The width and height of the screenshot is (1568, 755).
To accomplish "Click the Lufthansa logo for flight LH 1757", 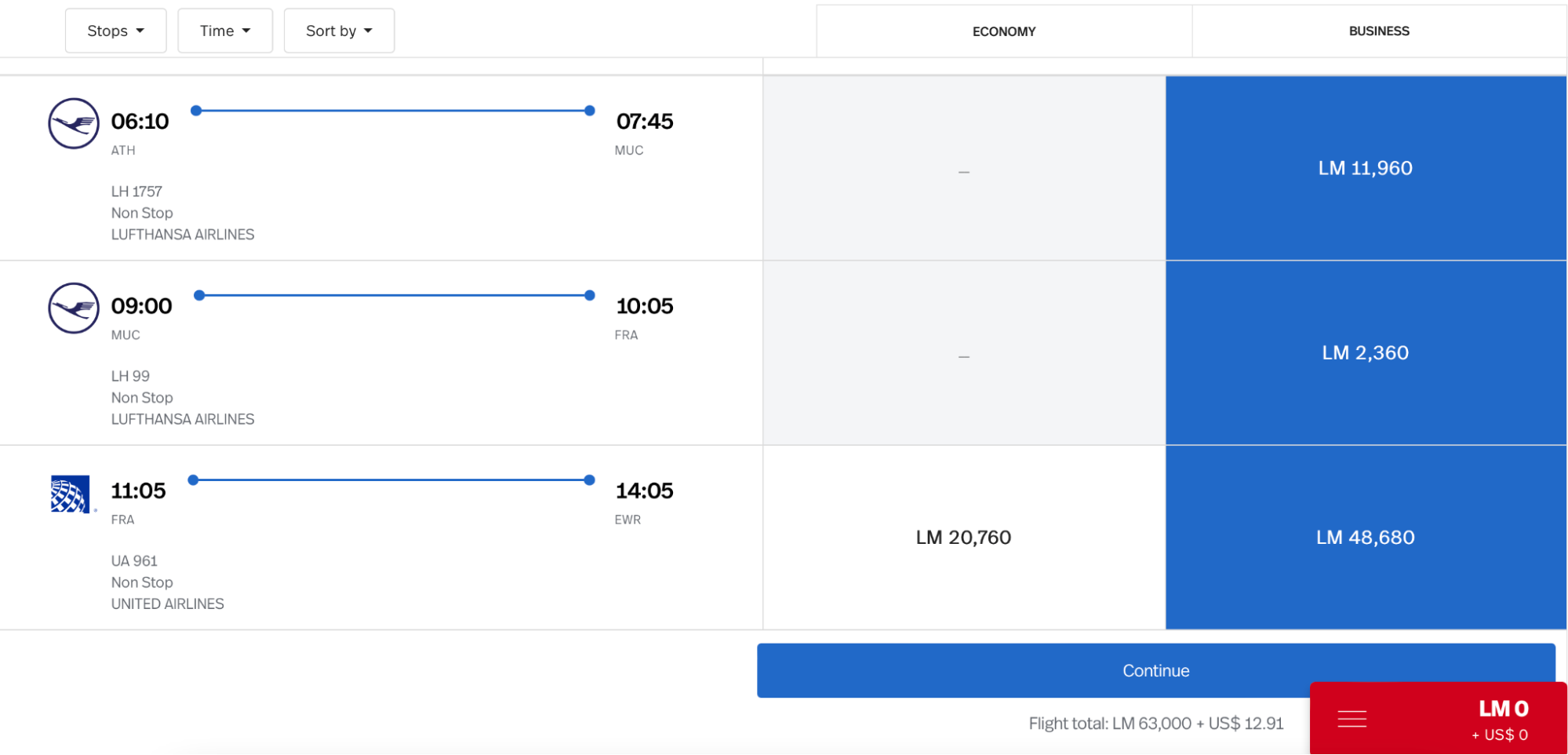I will coord(74,123).
